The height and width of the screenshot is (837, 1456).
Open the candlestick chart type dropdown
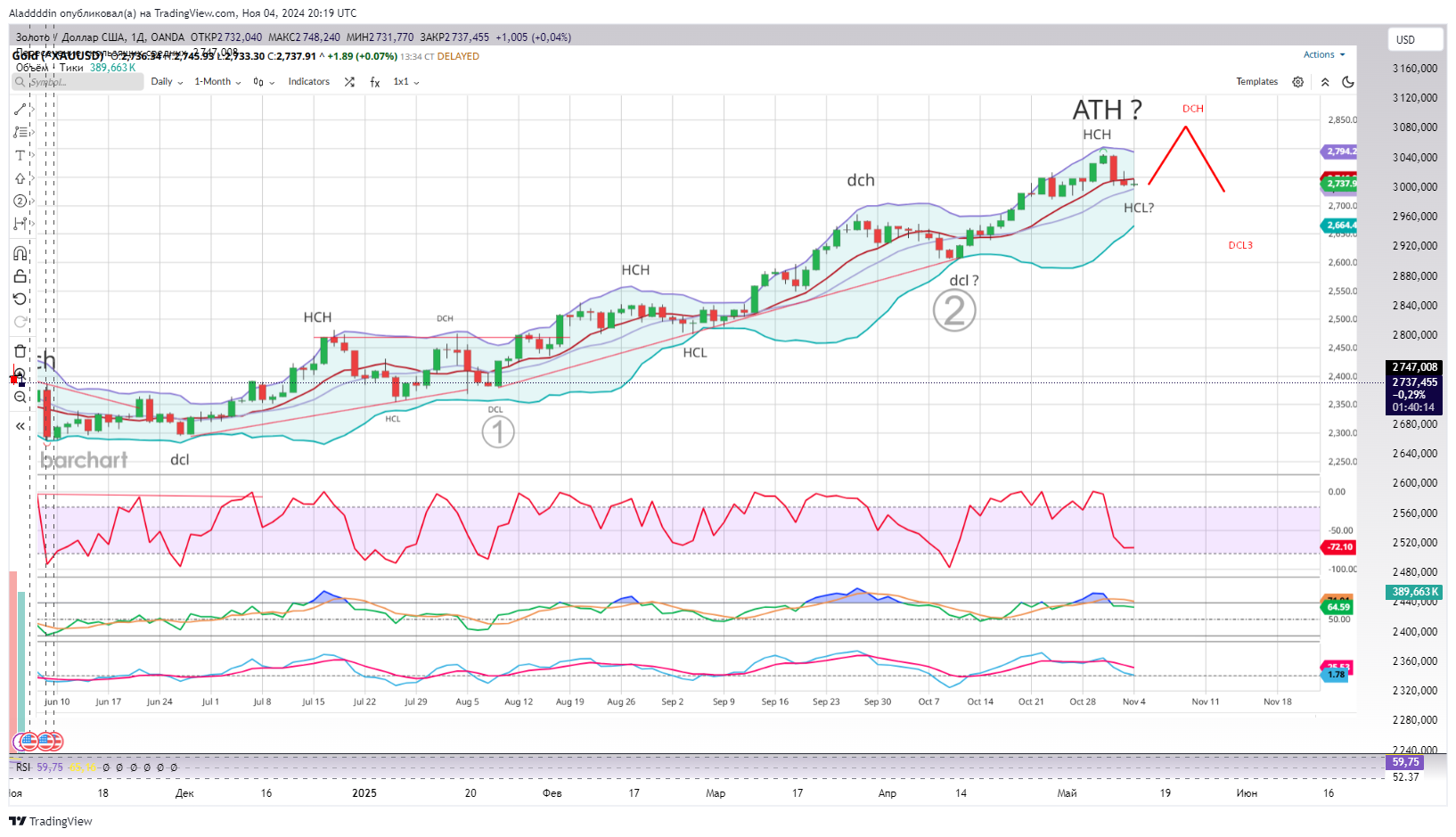click(264, 82)
